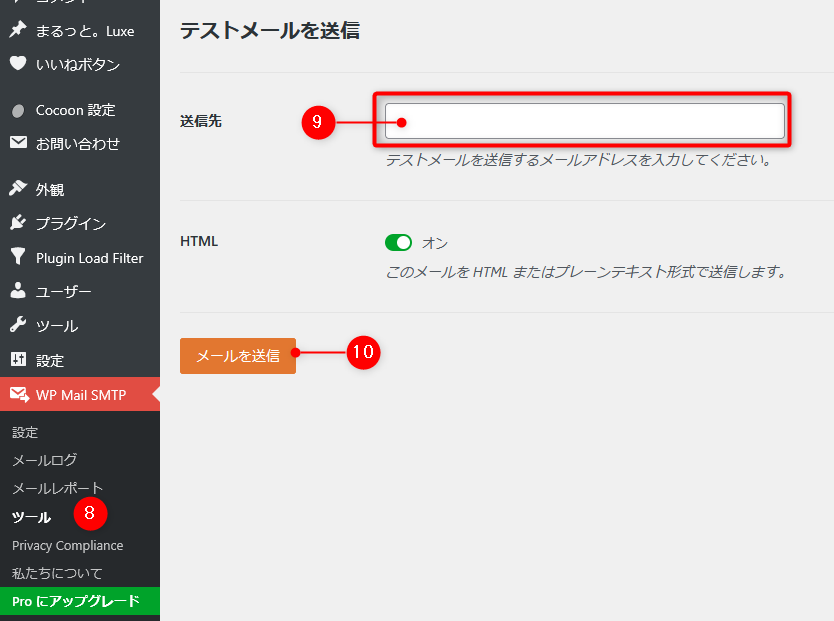
Task: Click the pin icon beside まるっと。Luxe
Action: [18, 30]
